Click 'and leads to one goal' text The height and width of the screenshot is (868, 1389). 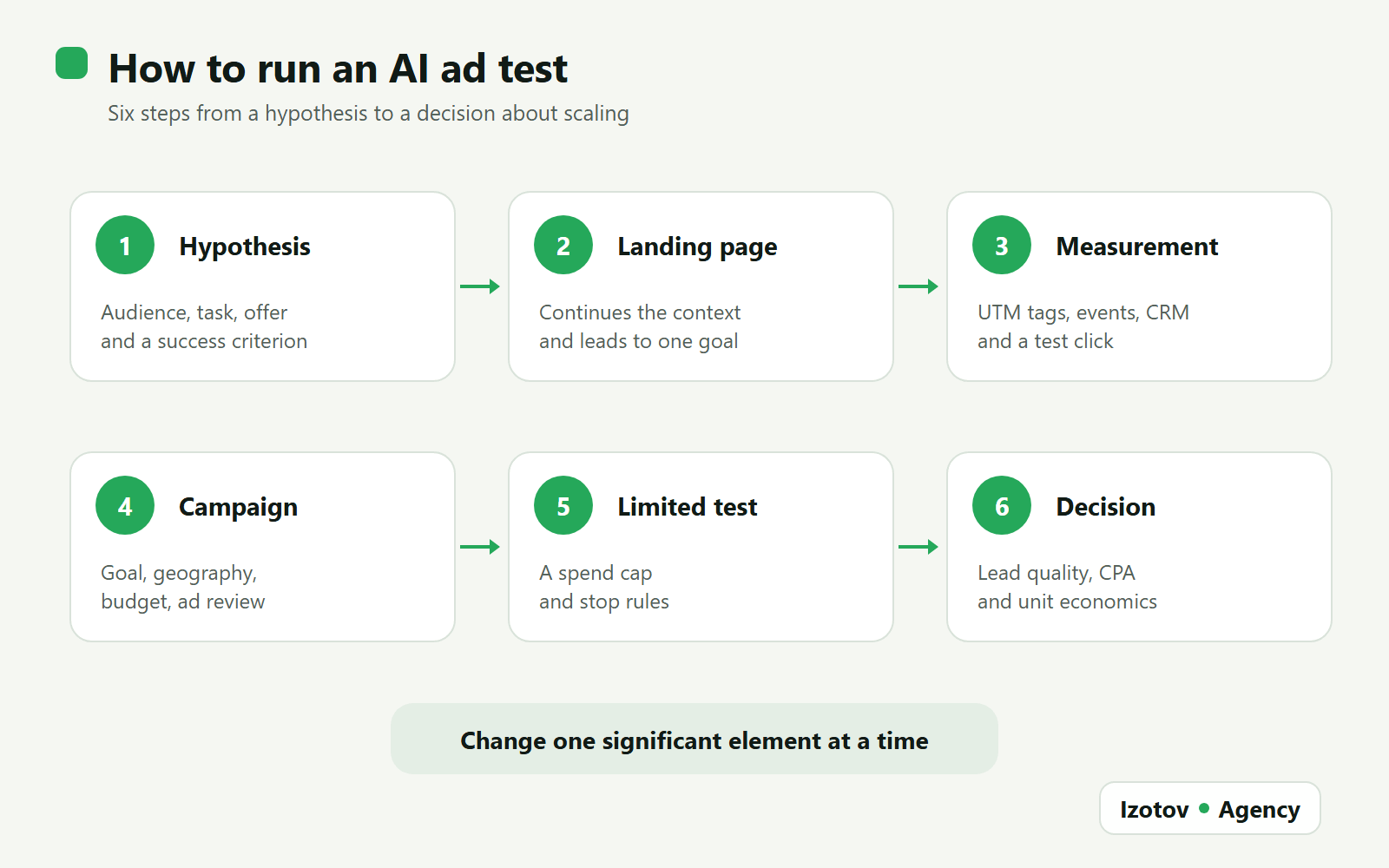[638, 342]
